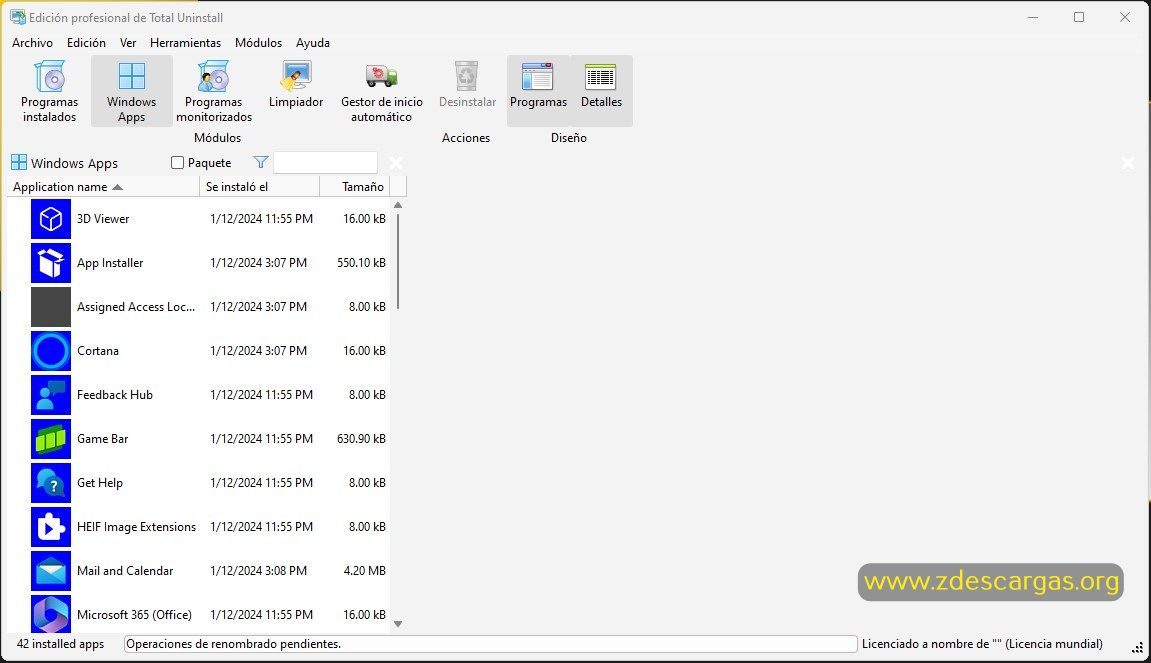Select the Mail and Calendar entry

[125, 571]
